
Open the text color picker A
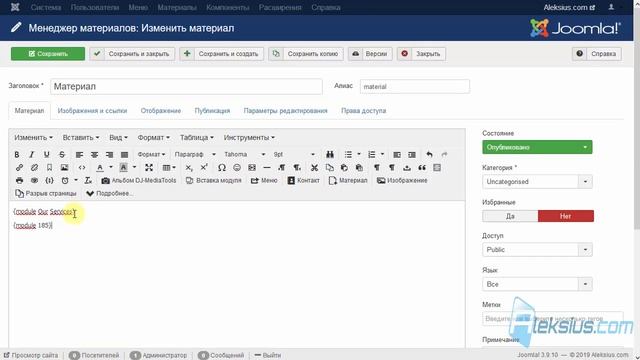pyautogui.click(x=100, y=168)
